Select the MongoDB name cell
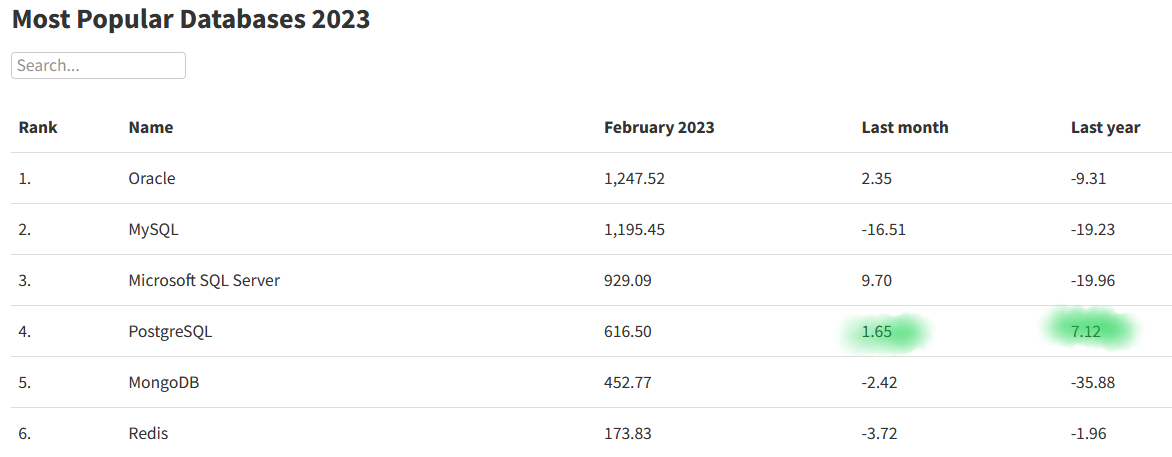 pos(164,383)
